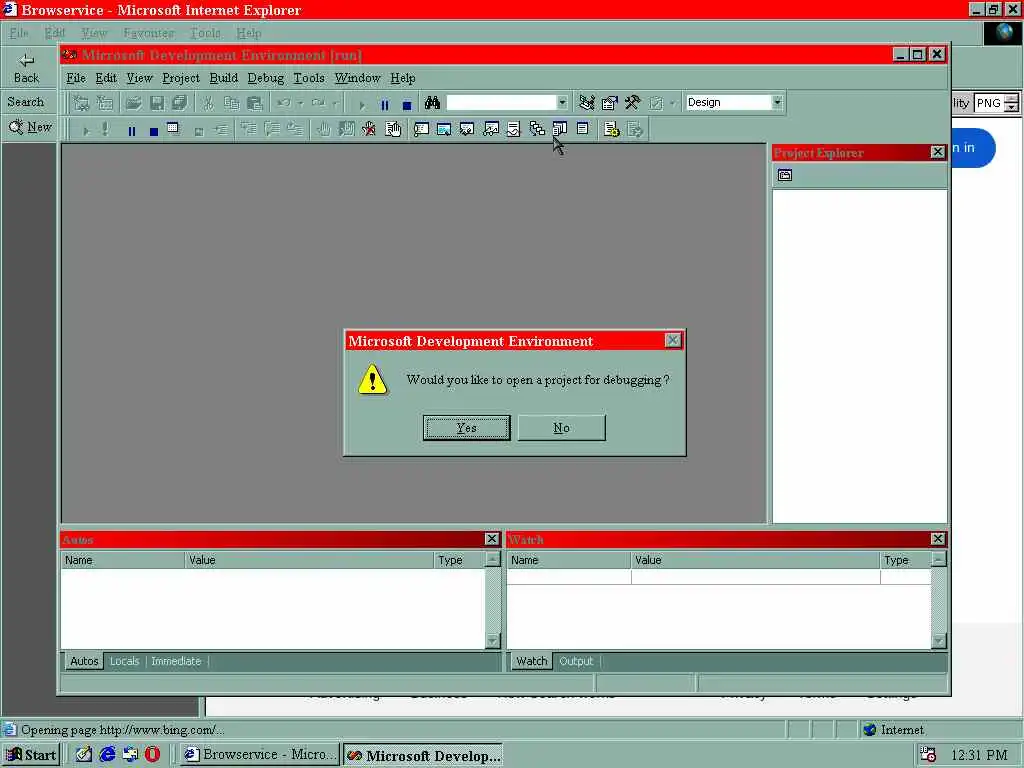Open the Threads window debug icon
The height and width of the screenshot is (768, 1024).
(513, 129)
